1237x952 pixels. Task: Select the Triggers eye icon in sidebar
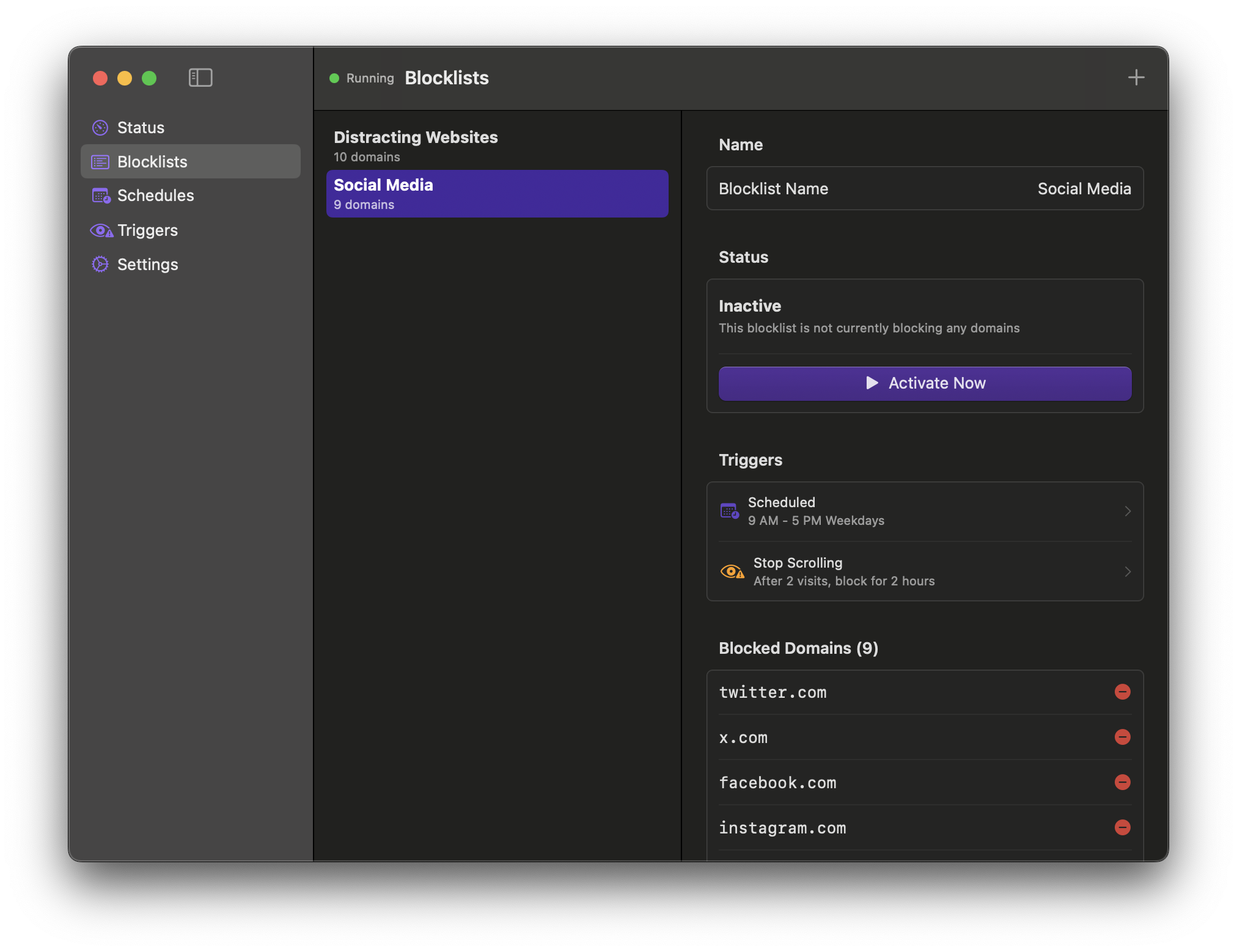[100, 230]
